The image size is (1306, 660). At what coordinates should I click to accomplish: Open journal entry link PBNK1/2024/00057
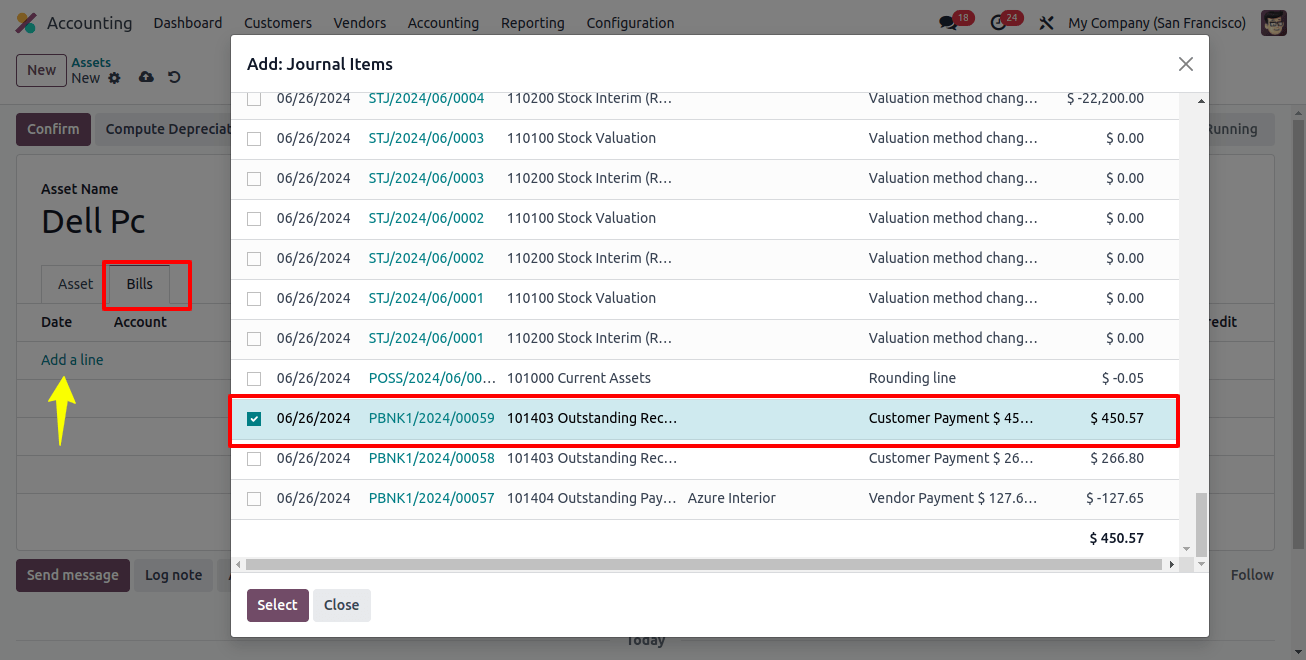[x=431, y=498]
